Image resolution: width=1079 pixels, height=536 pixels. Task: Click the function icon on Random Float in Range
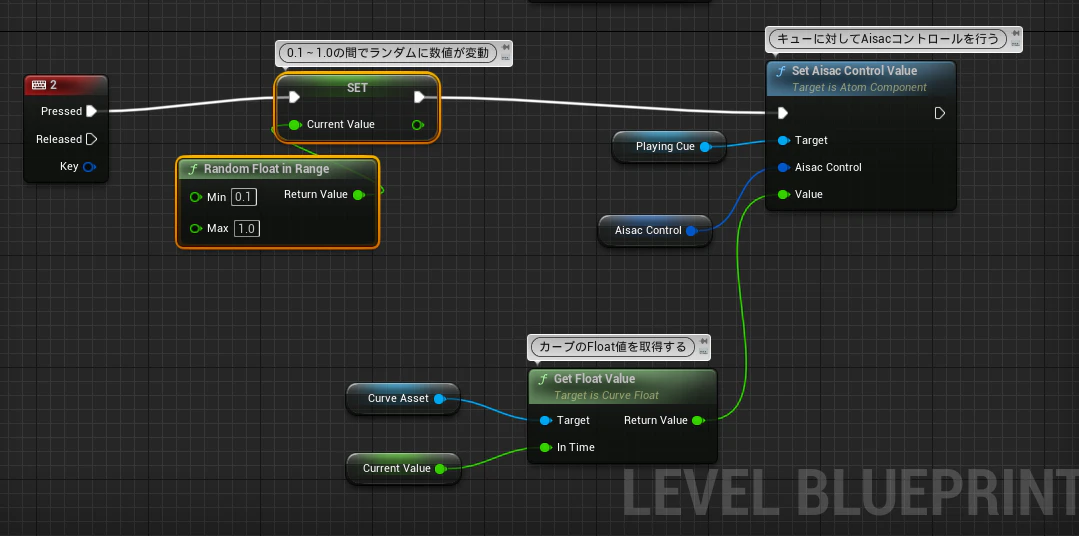[193, 169]
